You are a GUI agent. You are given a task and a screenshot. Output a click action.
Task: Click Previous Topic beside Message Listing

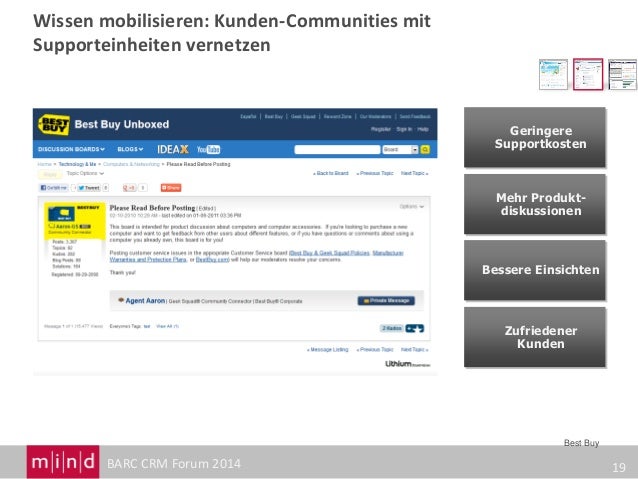tap(375, 350)
